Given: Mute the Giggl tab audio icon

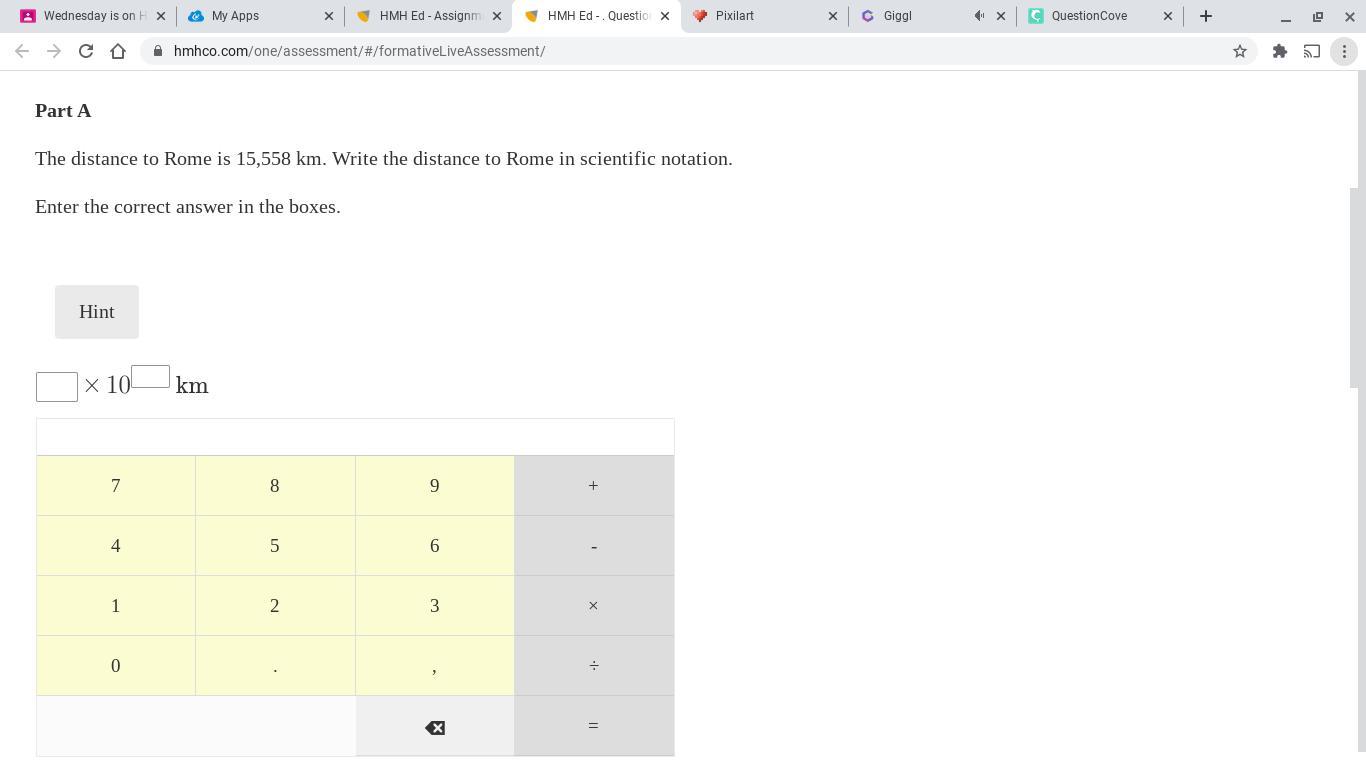Looking at the screenshot, I should 979,16.
